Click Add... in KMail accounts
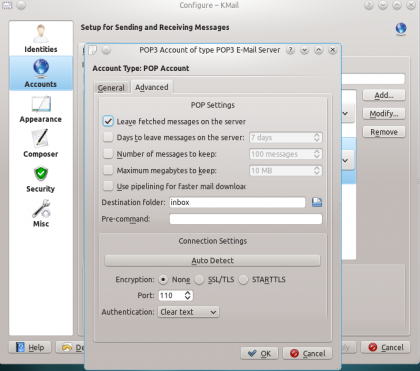420x371 pixels. pyautogui.click(x=384, y=95)
